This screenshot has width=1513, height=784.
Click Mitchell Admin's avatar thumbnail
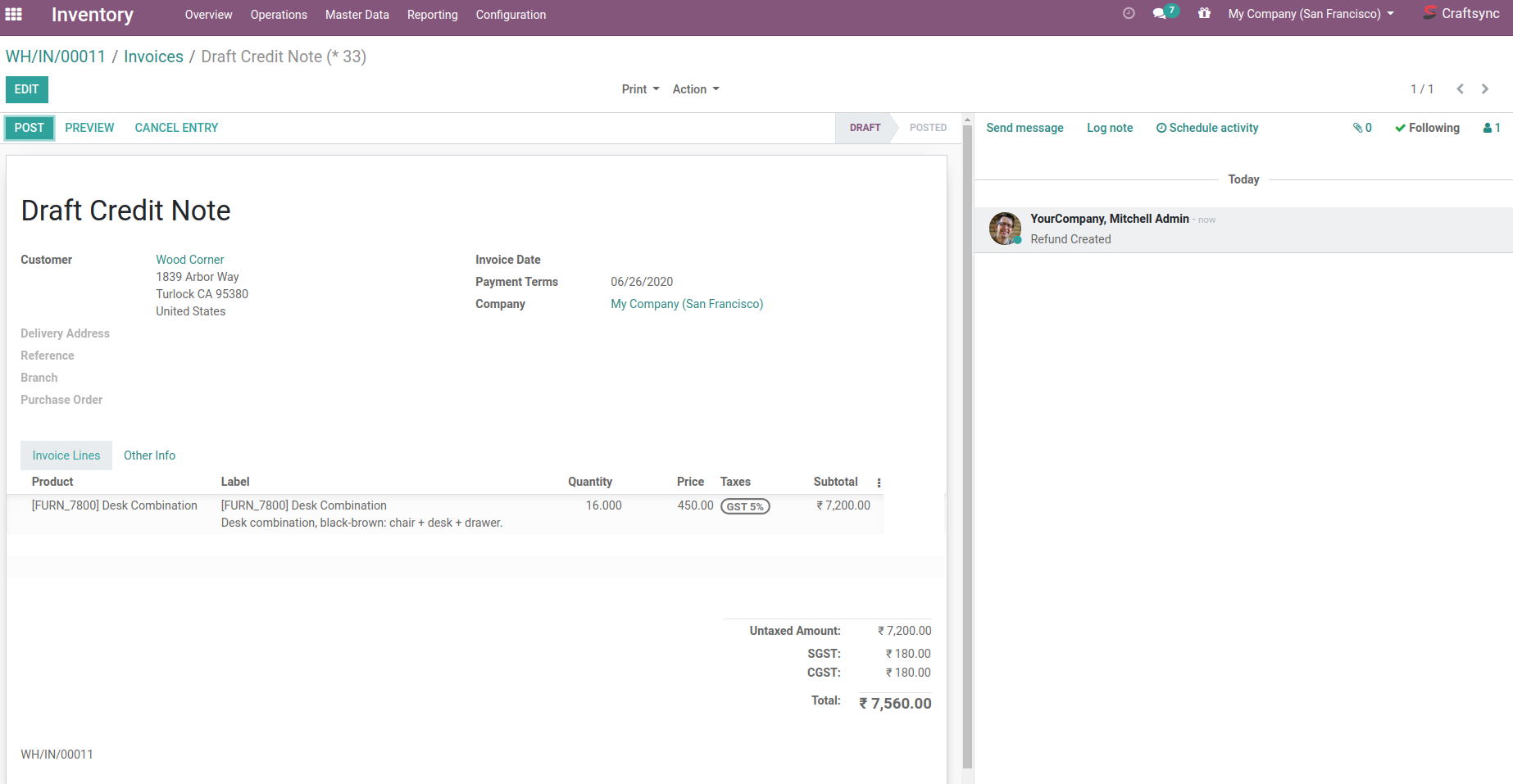(x=1005, y=229)
